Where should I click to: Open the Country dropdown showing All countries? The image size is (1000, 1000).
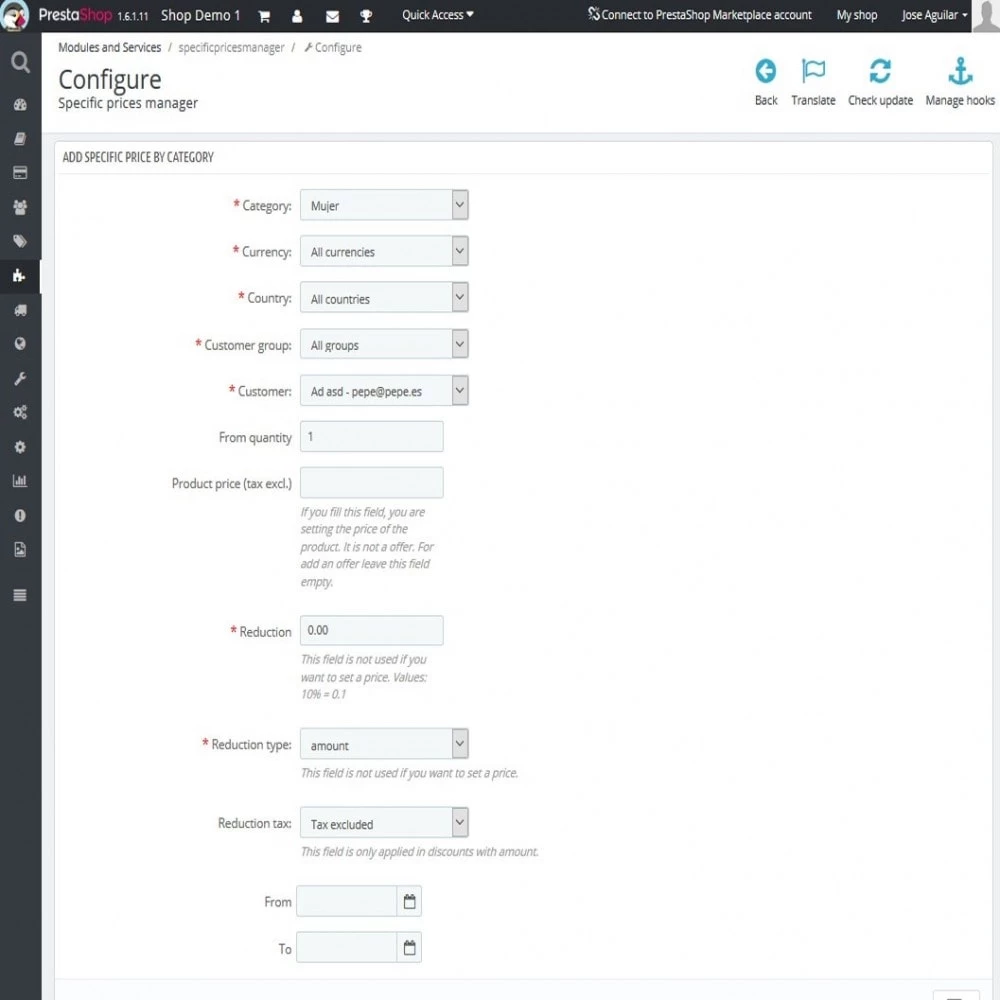pyautogui.click(x=384, y=298)
